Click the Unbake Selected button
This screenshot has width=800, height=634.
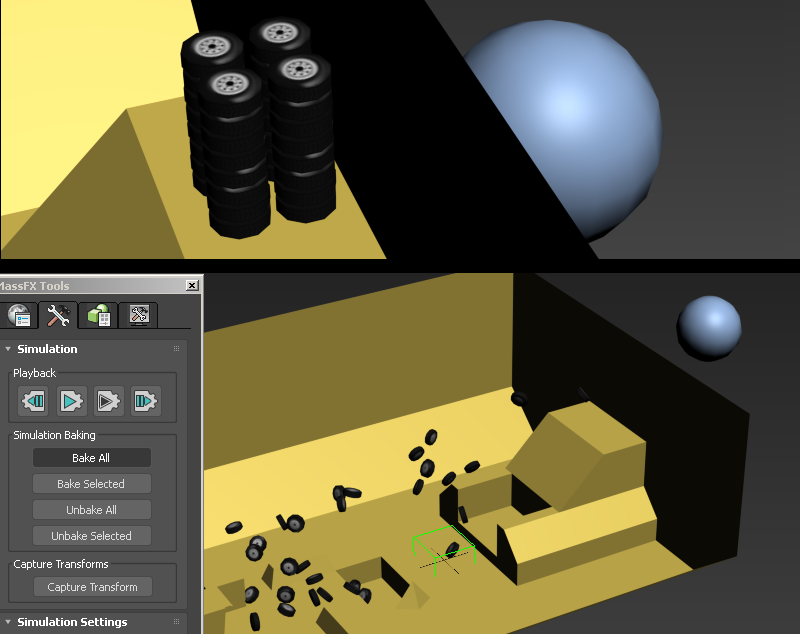pyautogui.click(x=92, y=536)
